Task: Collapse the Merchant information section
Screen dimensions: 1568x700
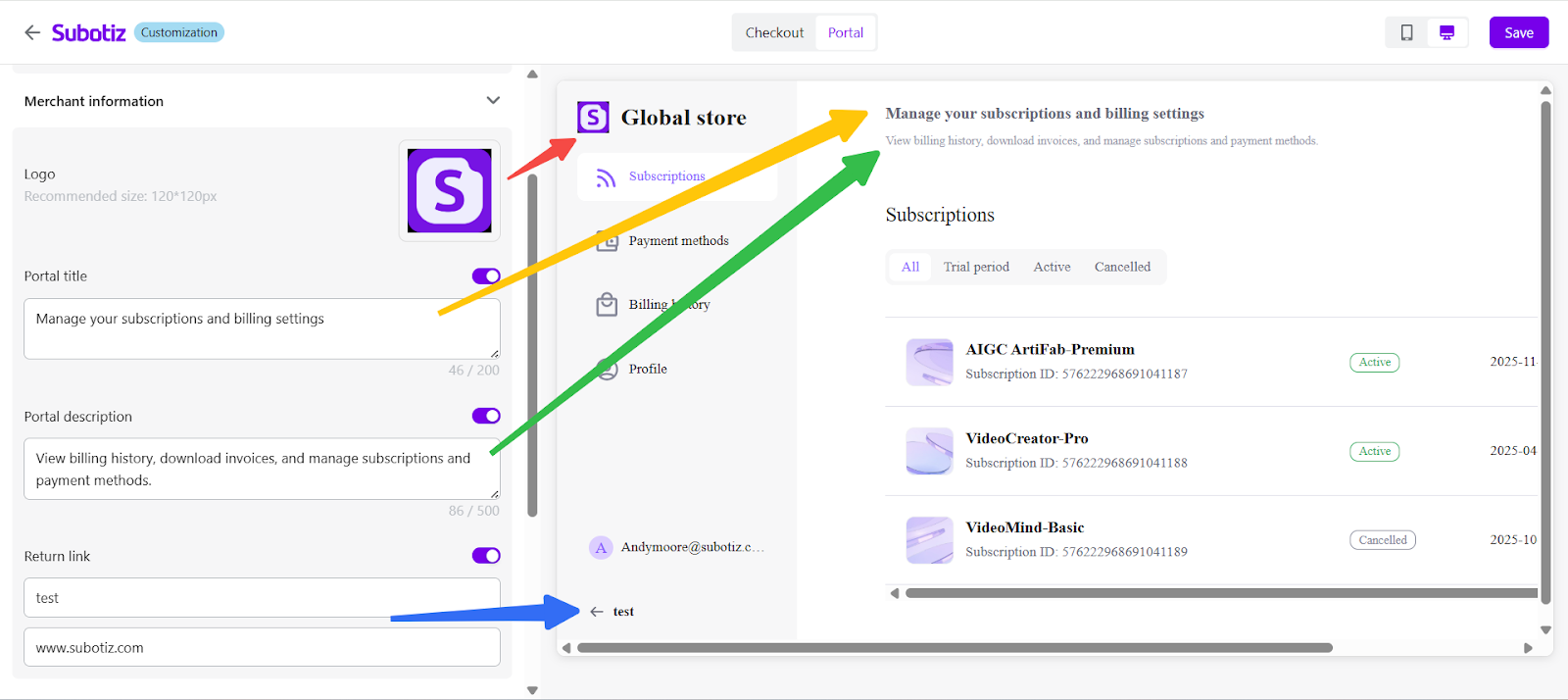Action: coord(493,101)
